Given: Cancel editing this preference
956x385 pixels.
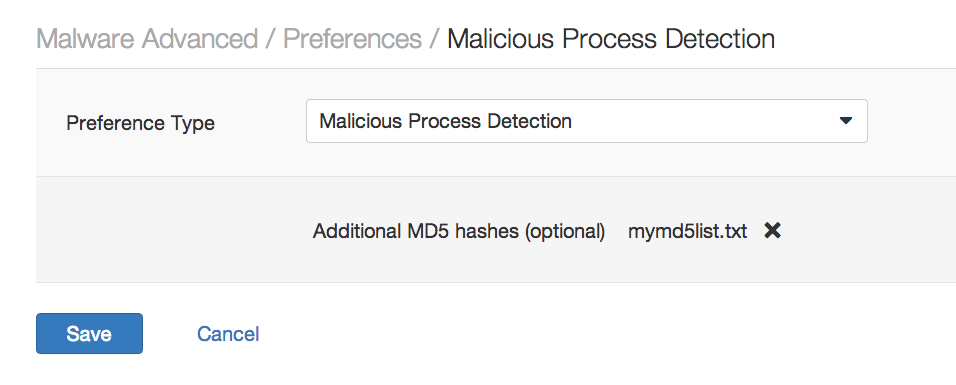Looking at the screenshot, I should coord(228,334).
